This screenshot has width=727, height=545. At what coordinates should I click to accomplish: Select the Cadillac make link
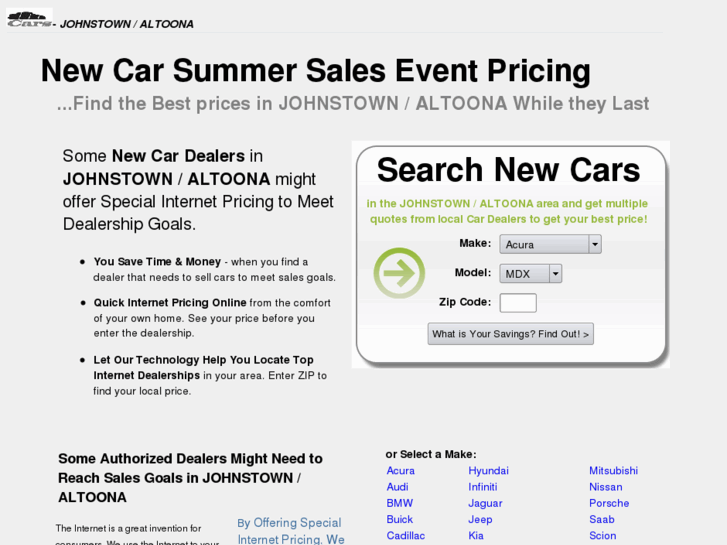tap(406, 536)
